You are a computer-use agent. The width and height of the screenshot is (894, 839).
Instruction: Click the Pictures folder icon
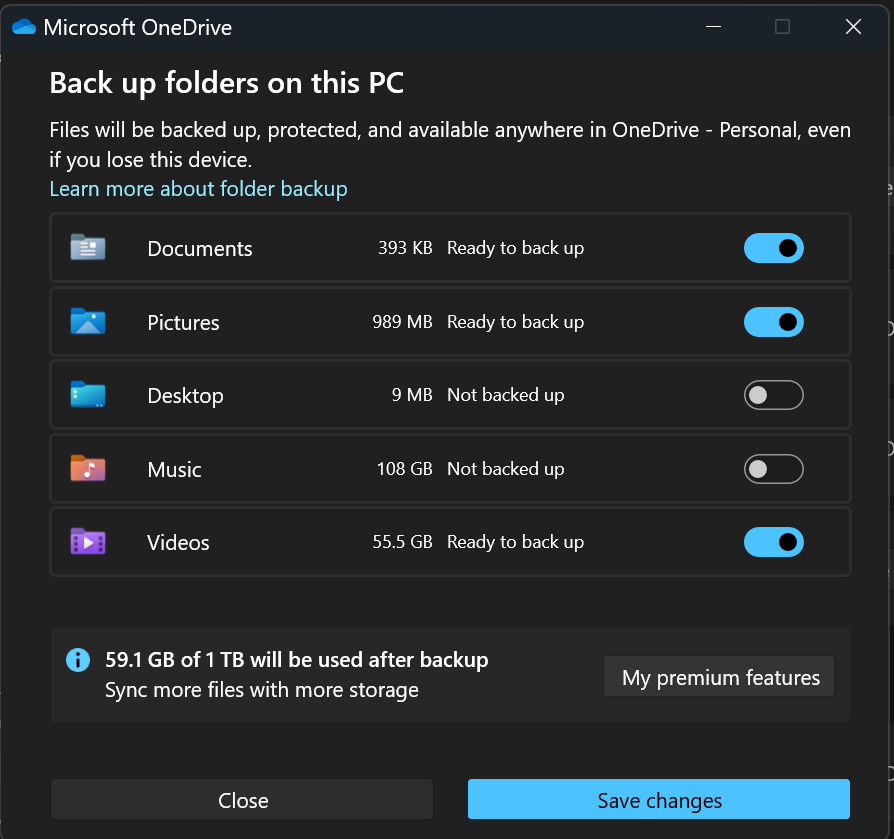(88, 321)
